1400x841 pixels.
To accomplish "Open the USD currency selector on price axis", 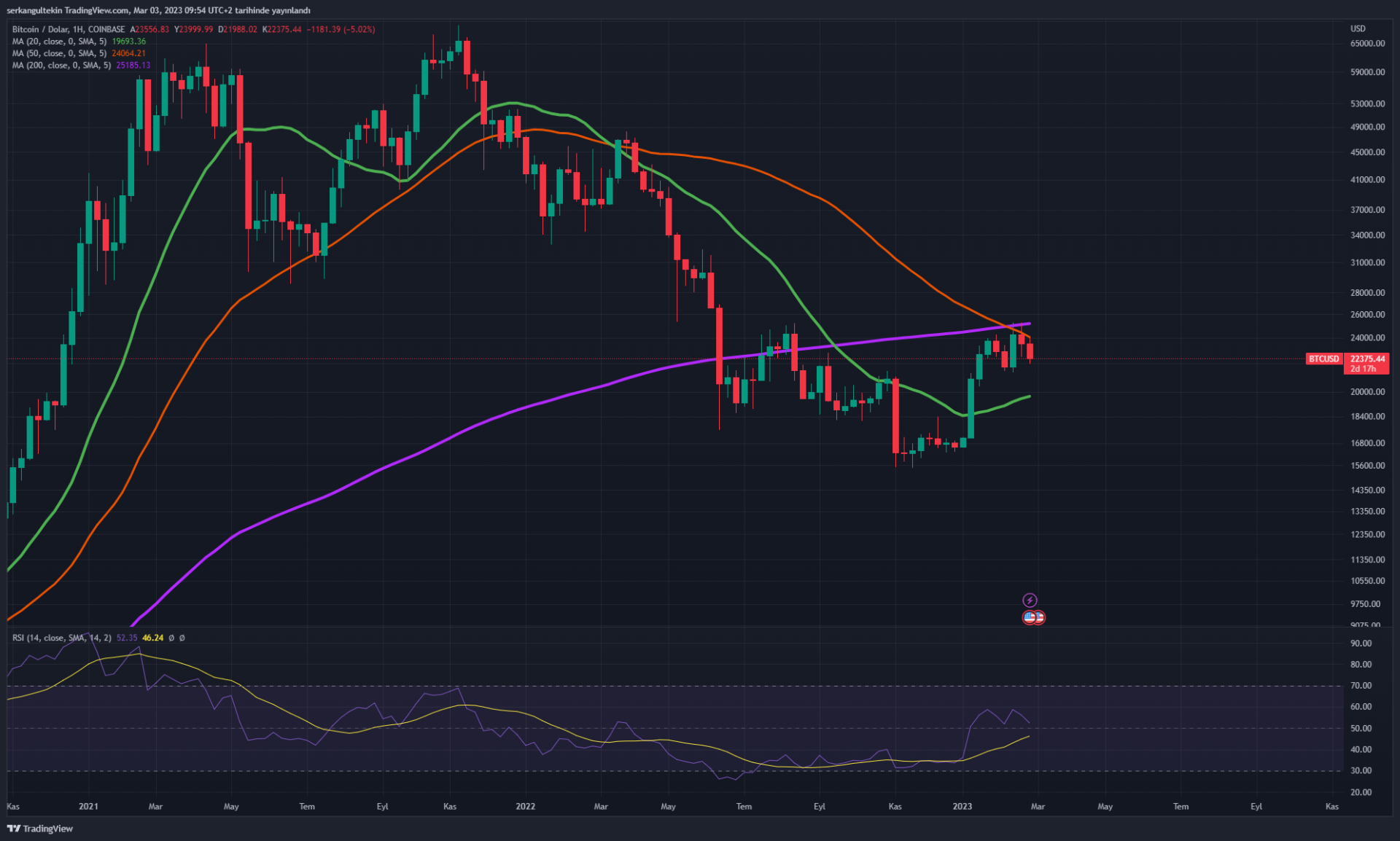I will coord(1358,28).
